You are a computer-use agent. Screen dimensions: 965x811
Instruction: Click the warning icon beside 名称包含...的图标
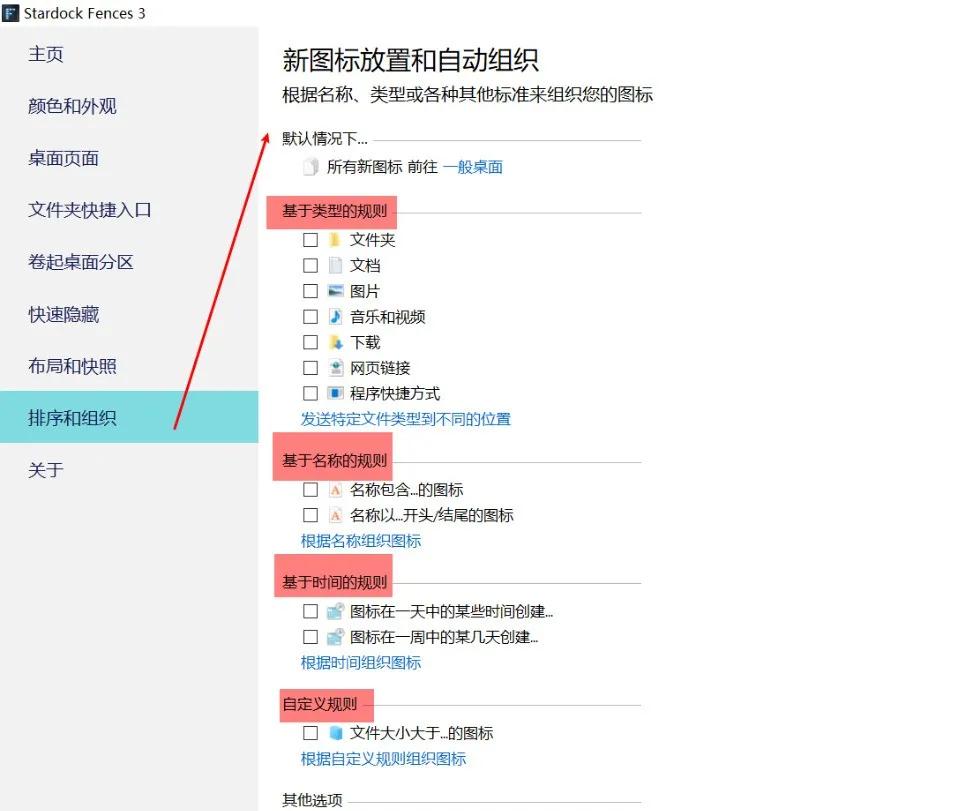click(336, 489)
